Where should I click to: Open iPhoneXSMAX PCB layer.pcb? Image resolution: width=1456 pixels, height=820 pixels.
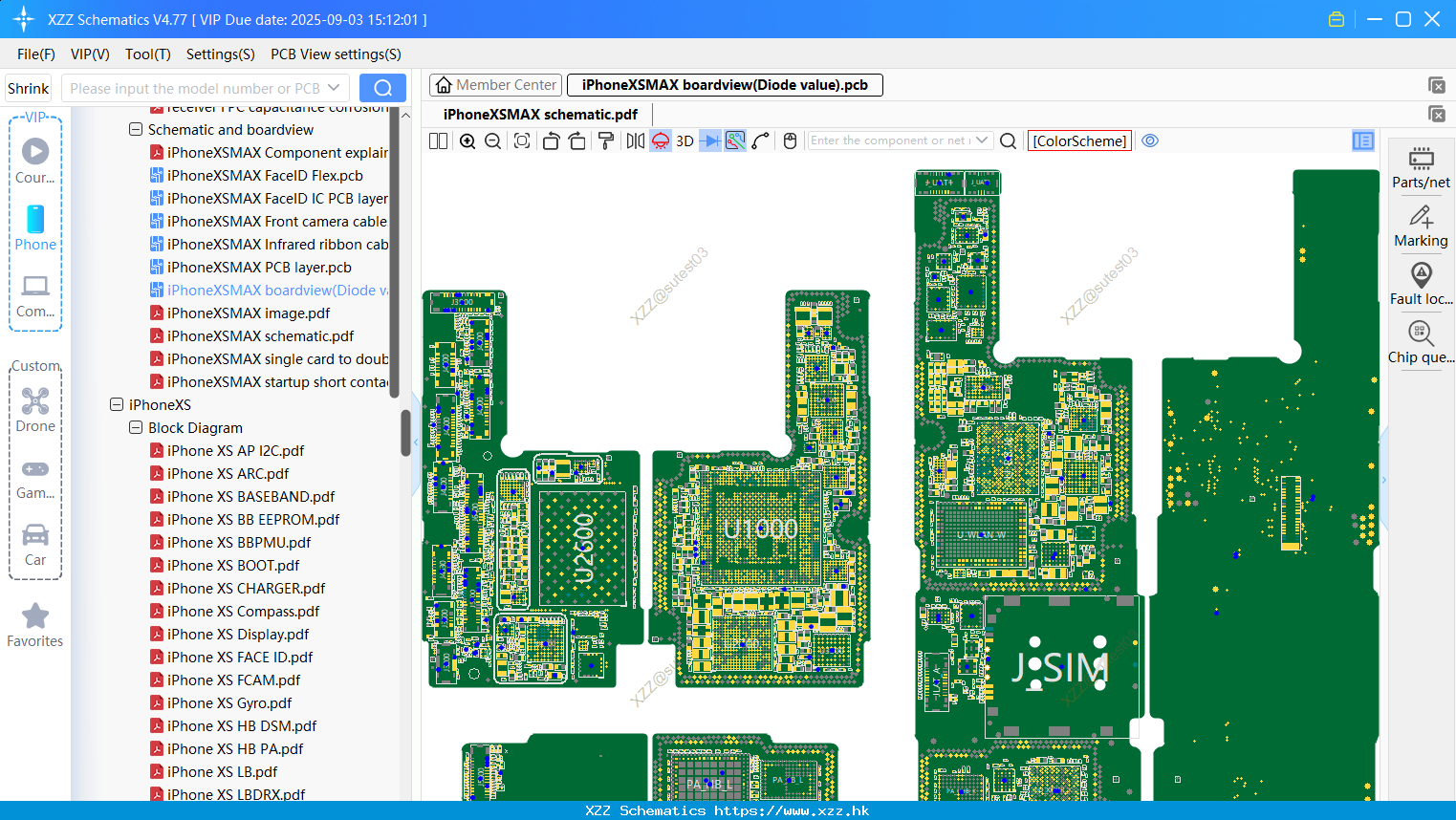pyautogui.click(x=250, y=267)
